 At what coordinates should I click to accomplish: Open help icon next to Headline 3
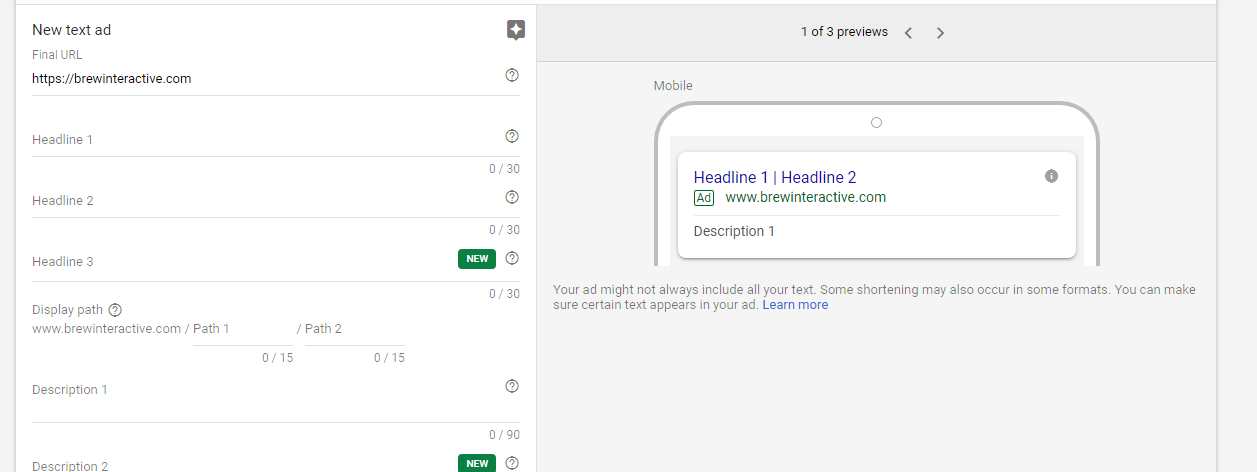pos(512,258)
